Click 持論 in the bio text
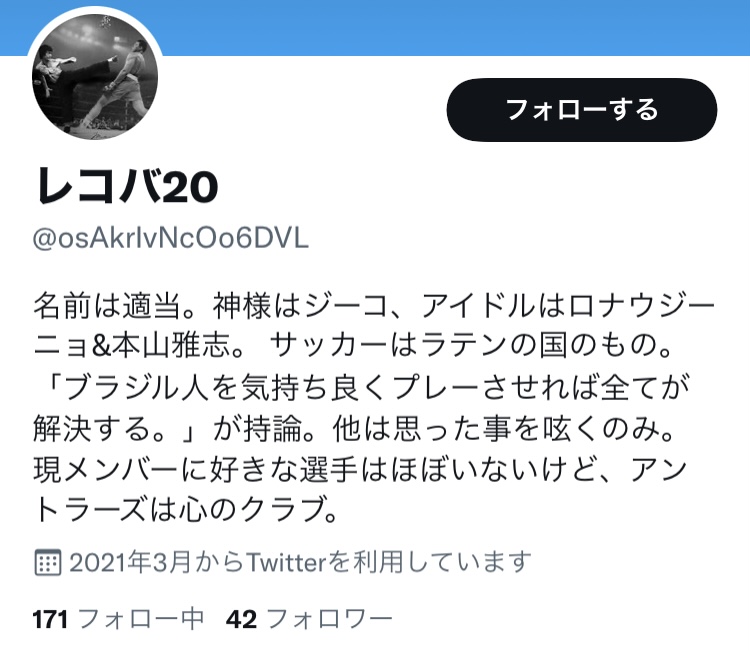This screenshot has height=651, width=750. coord(273,428)
